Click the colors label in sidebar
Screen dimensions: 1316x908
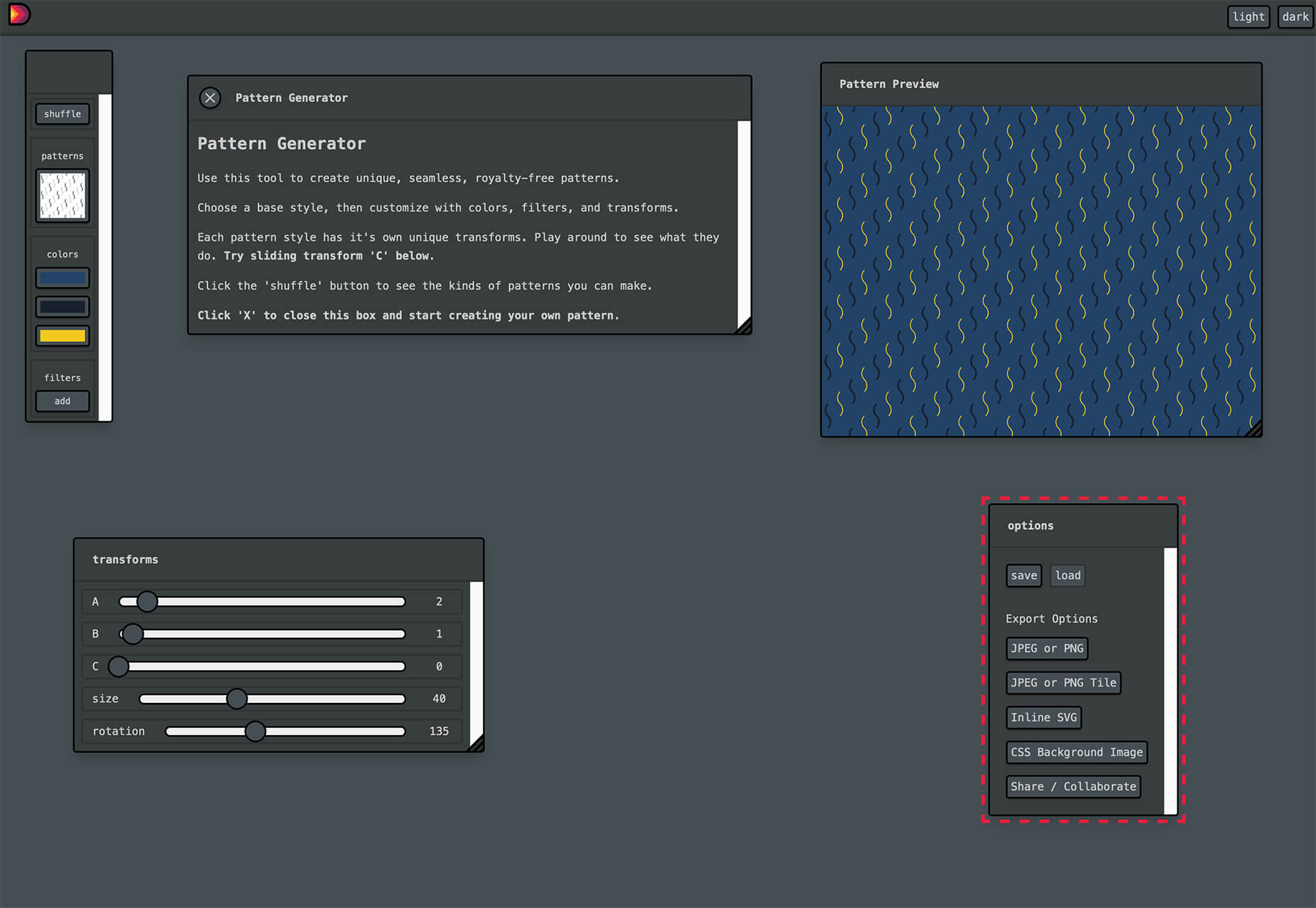[x=62, y=255]
